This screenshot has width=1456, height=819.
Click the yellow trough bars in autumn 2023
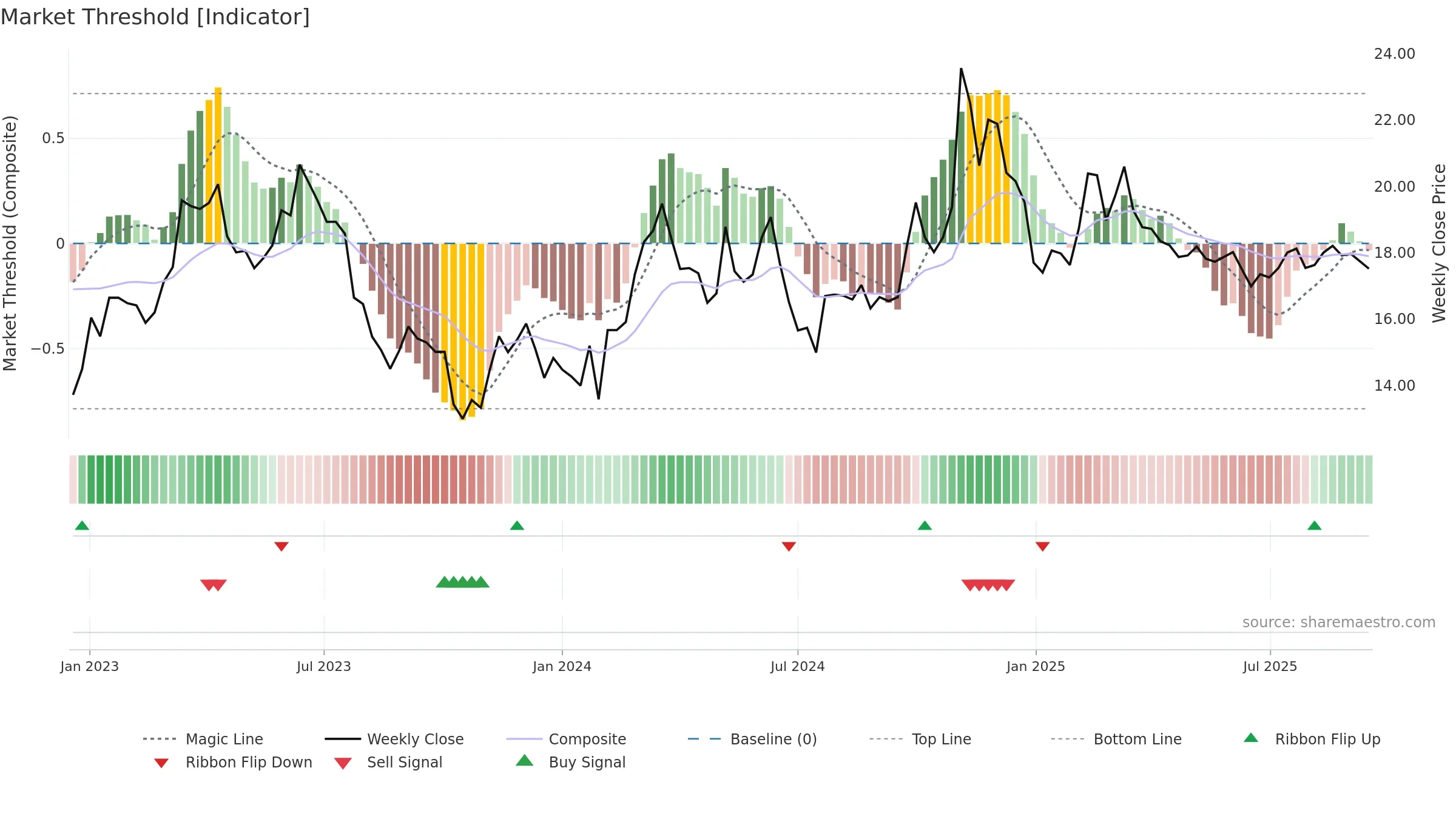tap(462, 331)
